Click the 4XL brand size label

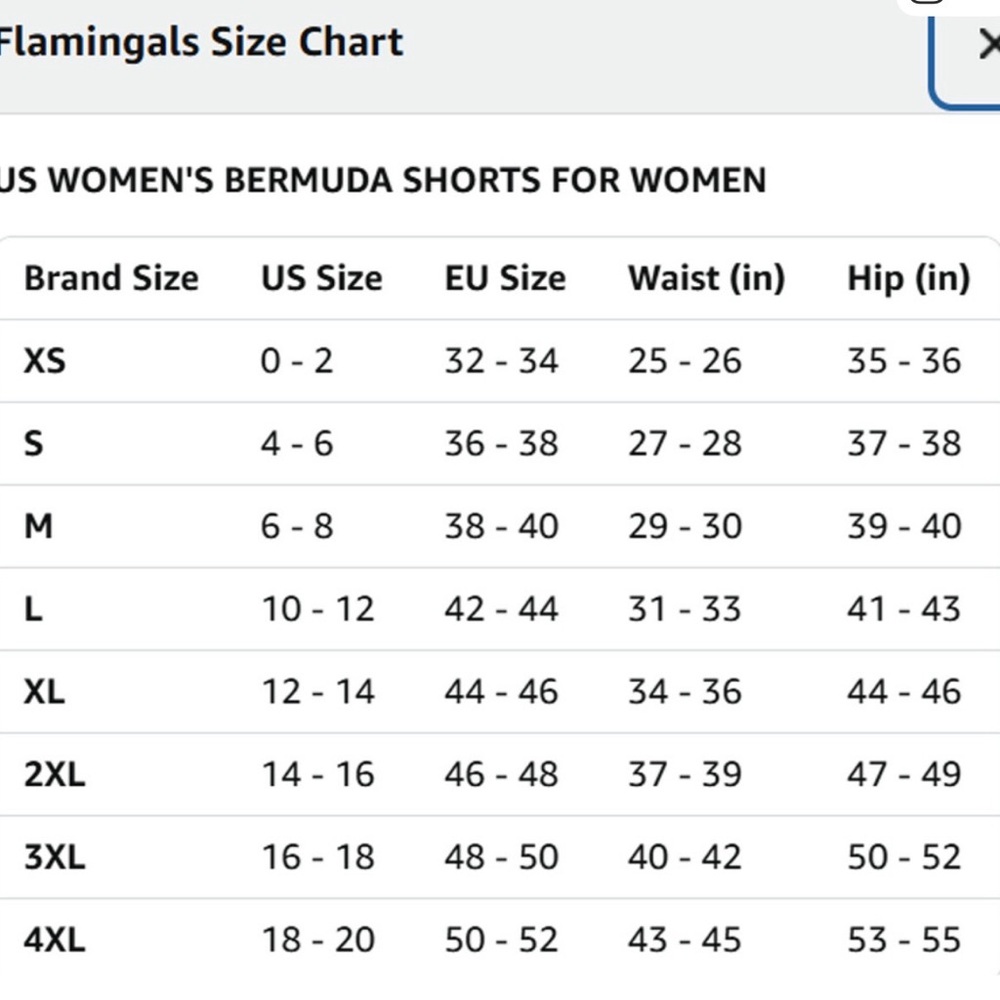click(x=55, y=939)
